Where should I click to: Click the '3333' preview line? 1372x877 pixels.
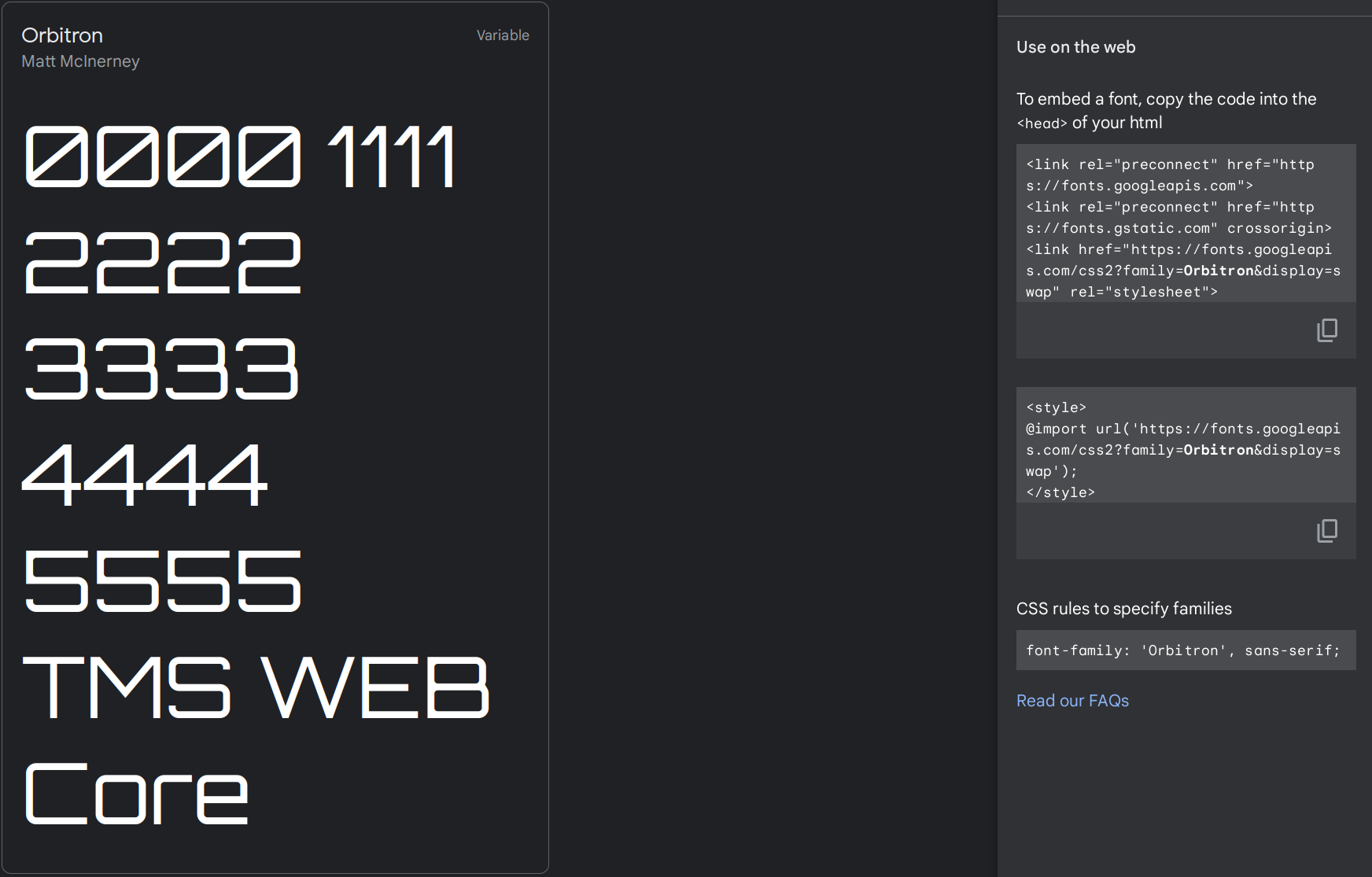click(x=161, y=369)
